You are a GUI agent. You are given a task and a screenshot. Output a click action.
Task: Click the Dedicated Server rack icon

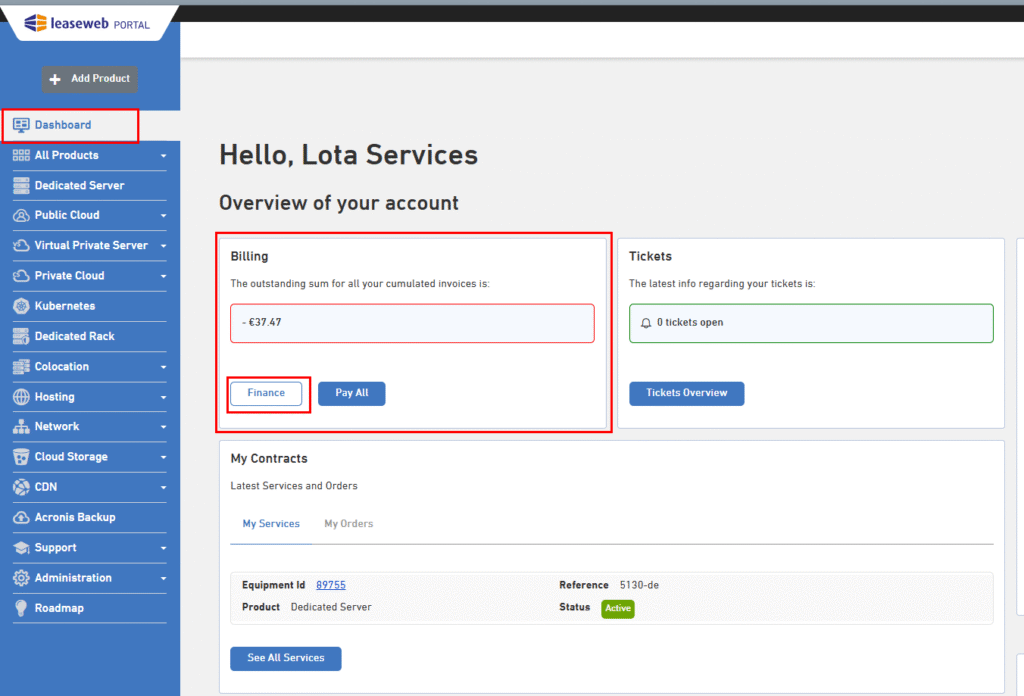click(21, 185)
